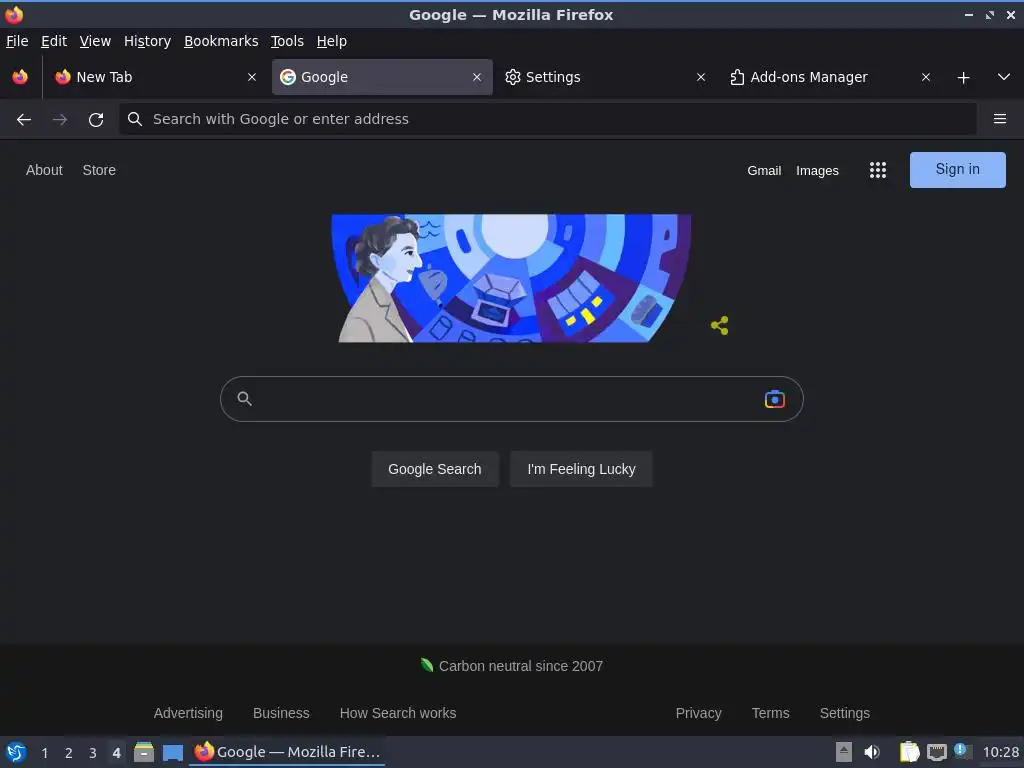Screen dimensions: 1024x768
Task: Reload the current page
Action: (x=96, y=119)
